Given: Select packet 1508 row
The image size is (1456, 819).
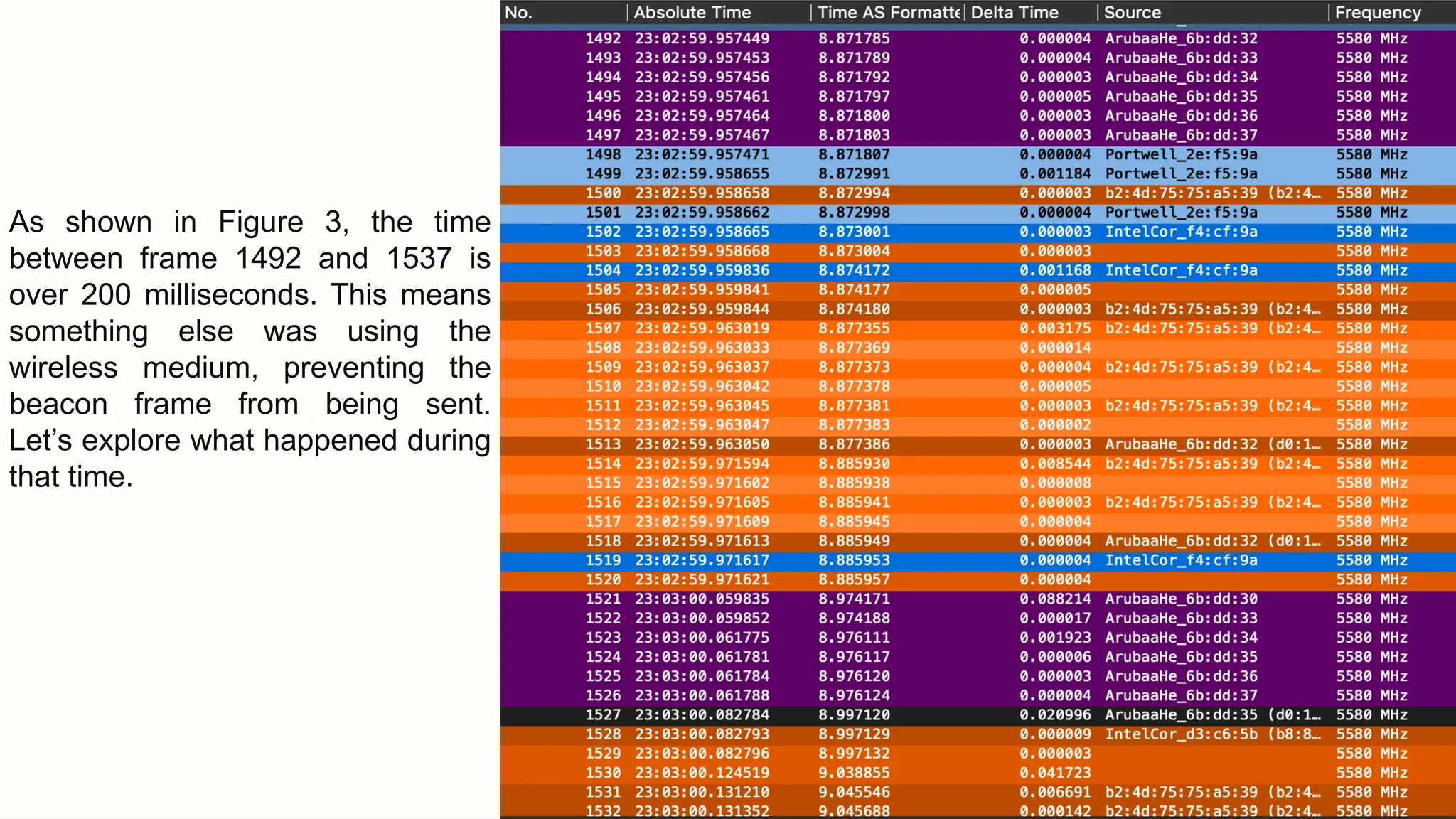Looking at the screenshot, I should click(x=978, y=348).
